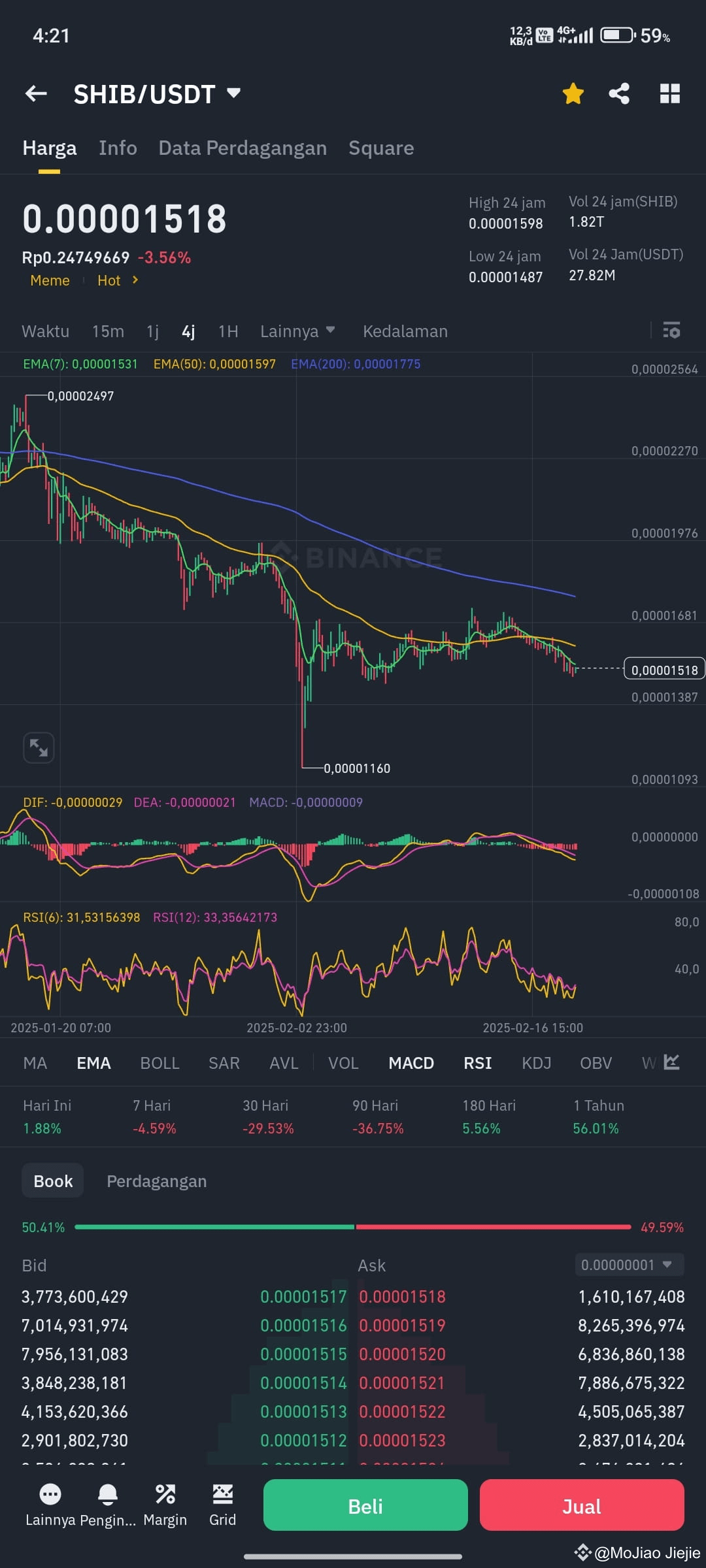The image size is (706, 1568).
Task: Select Waktu chart mode
Action: click(45, 331)
